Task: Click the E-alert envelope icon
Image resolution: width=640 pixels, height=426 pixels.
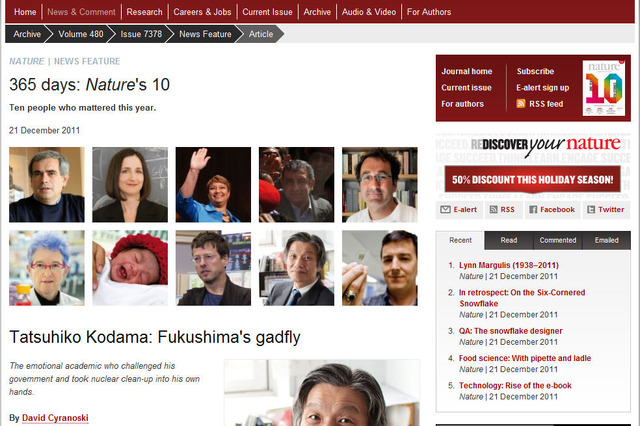Action: point(445,210)
